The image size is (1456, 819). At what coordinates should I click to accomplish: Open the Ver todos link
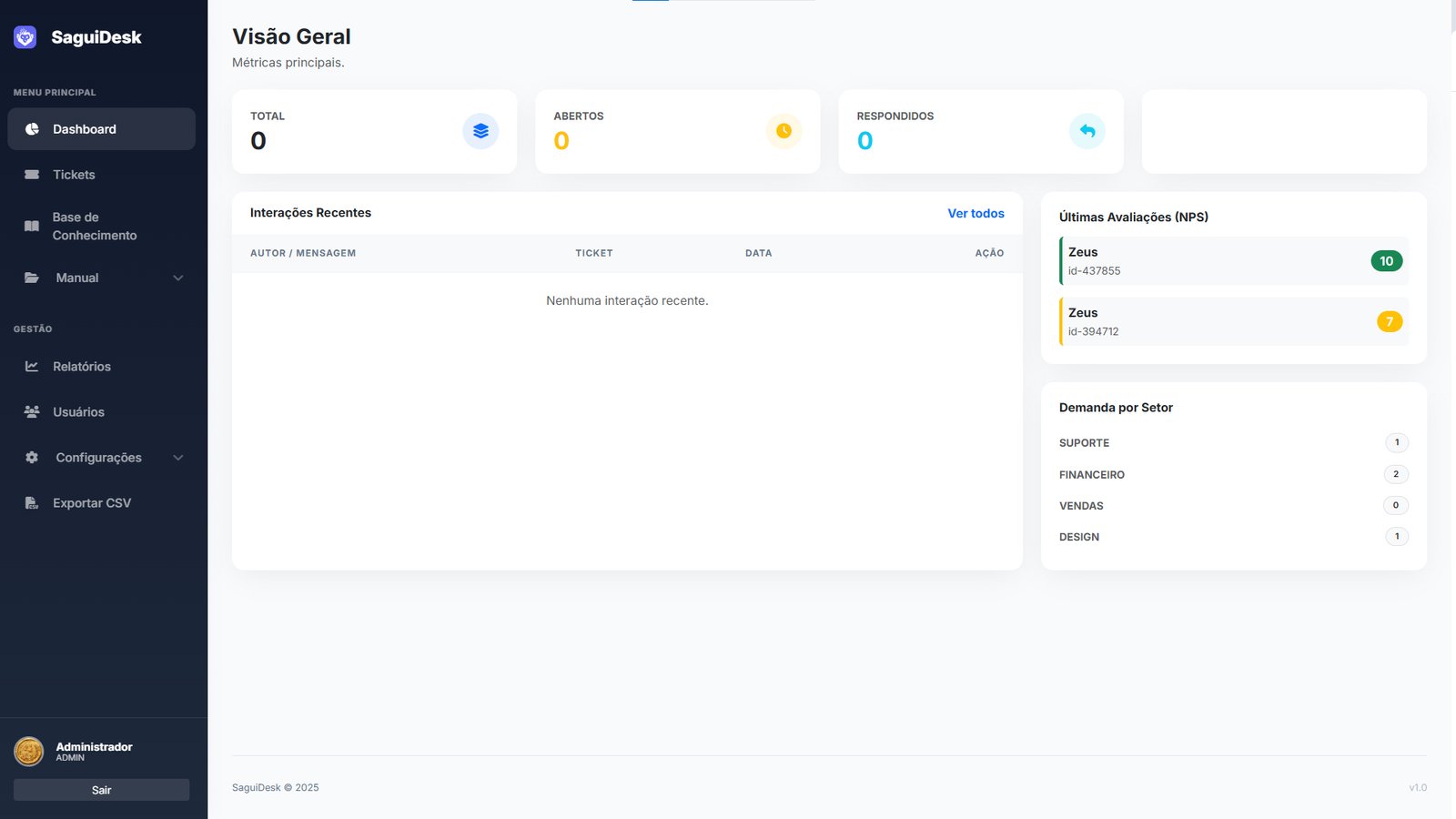coord(976,214)
